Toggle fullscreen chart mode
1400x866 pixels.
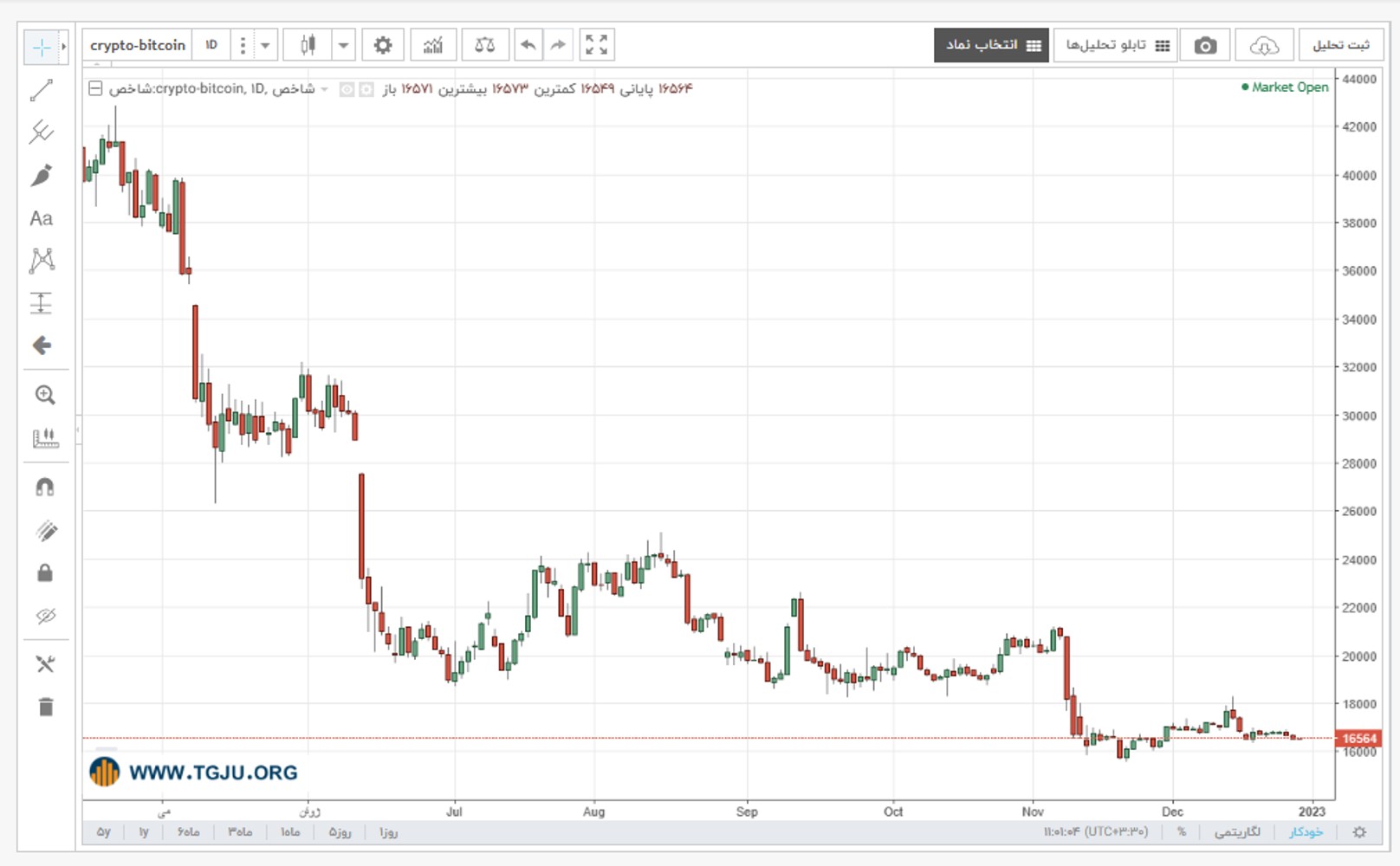pos(596,45)
